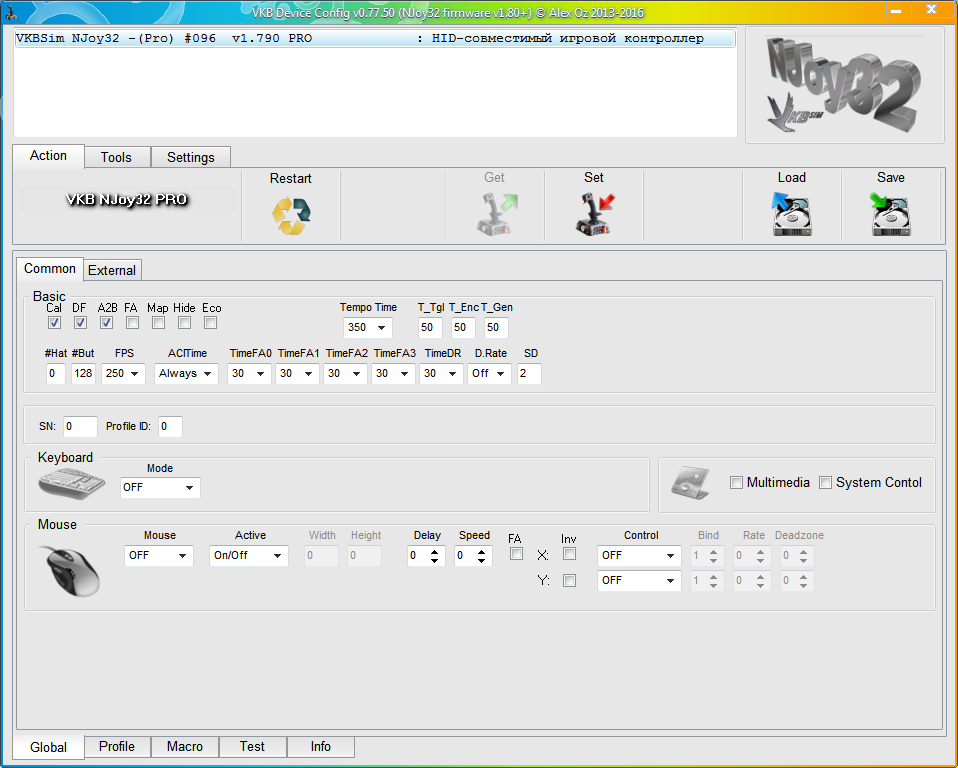Click the SD input field
The height and width of the screenshot is (768, 958).
coord(529,373)
